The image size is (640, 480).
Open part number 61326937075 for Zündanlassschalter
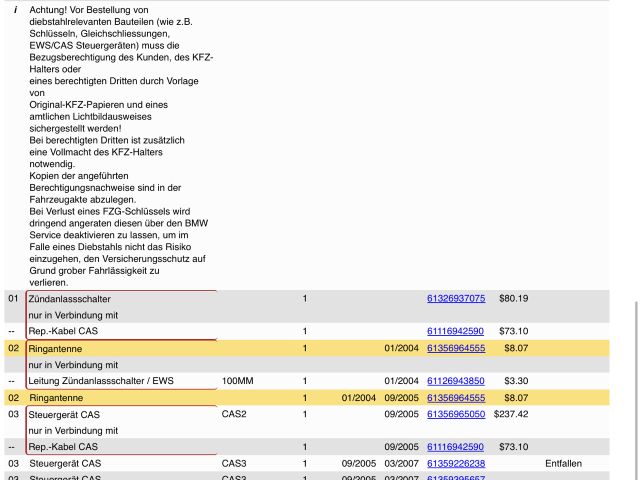(x=455, y=298)
